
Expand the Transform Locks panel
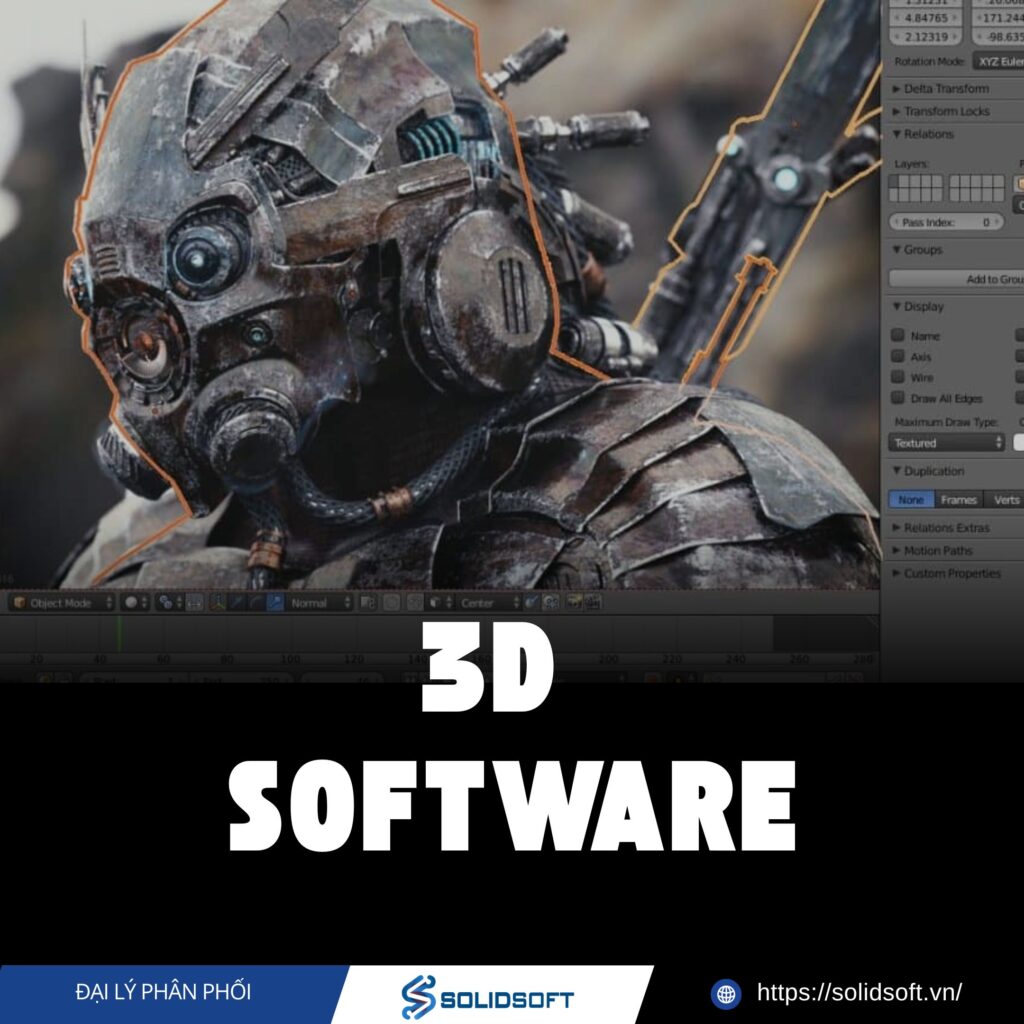(x=941, y=112)
